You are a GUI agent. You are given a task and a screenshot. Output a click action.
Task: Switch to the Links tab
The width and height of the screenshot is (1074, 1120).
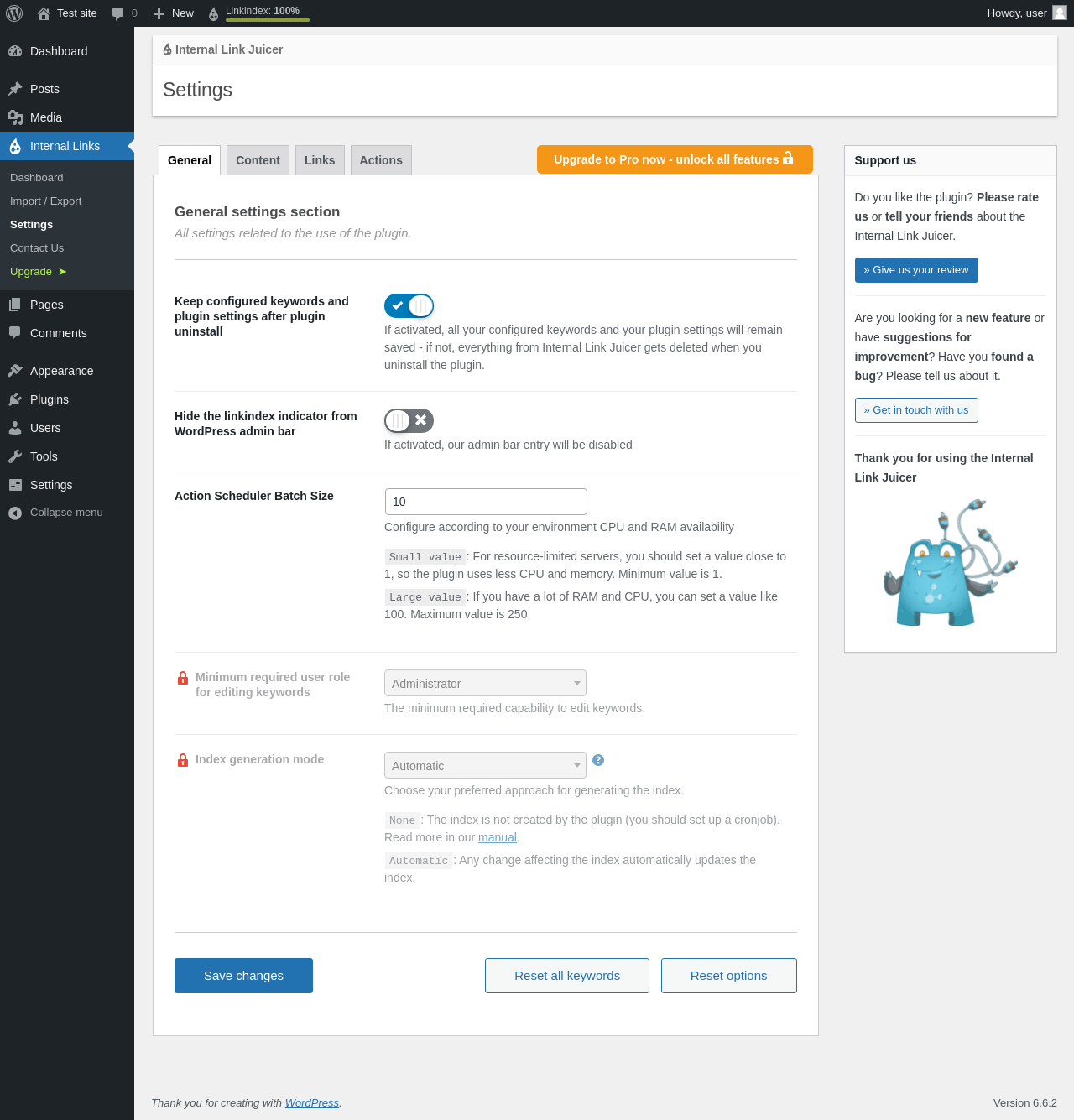(x=320, y=160)
